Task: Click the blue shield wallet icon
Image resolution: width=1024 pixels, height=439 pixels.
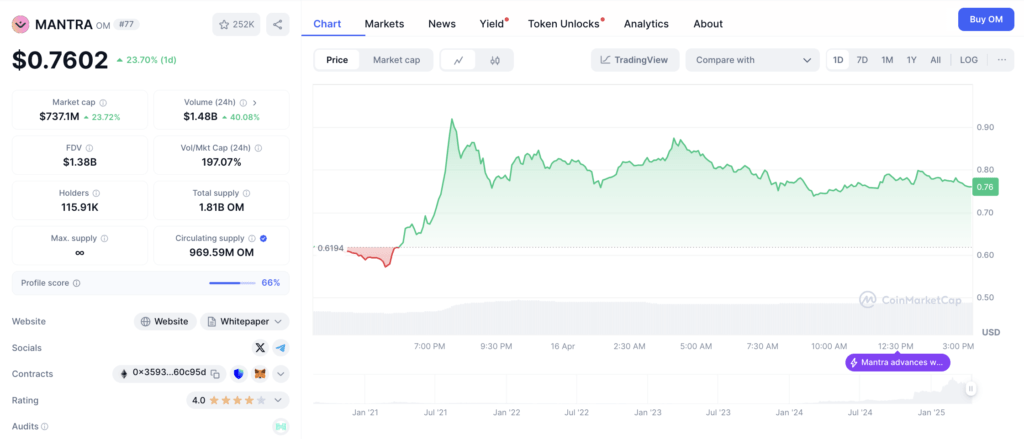Action: coord(238,374)
